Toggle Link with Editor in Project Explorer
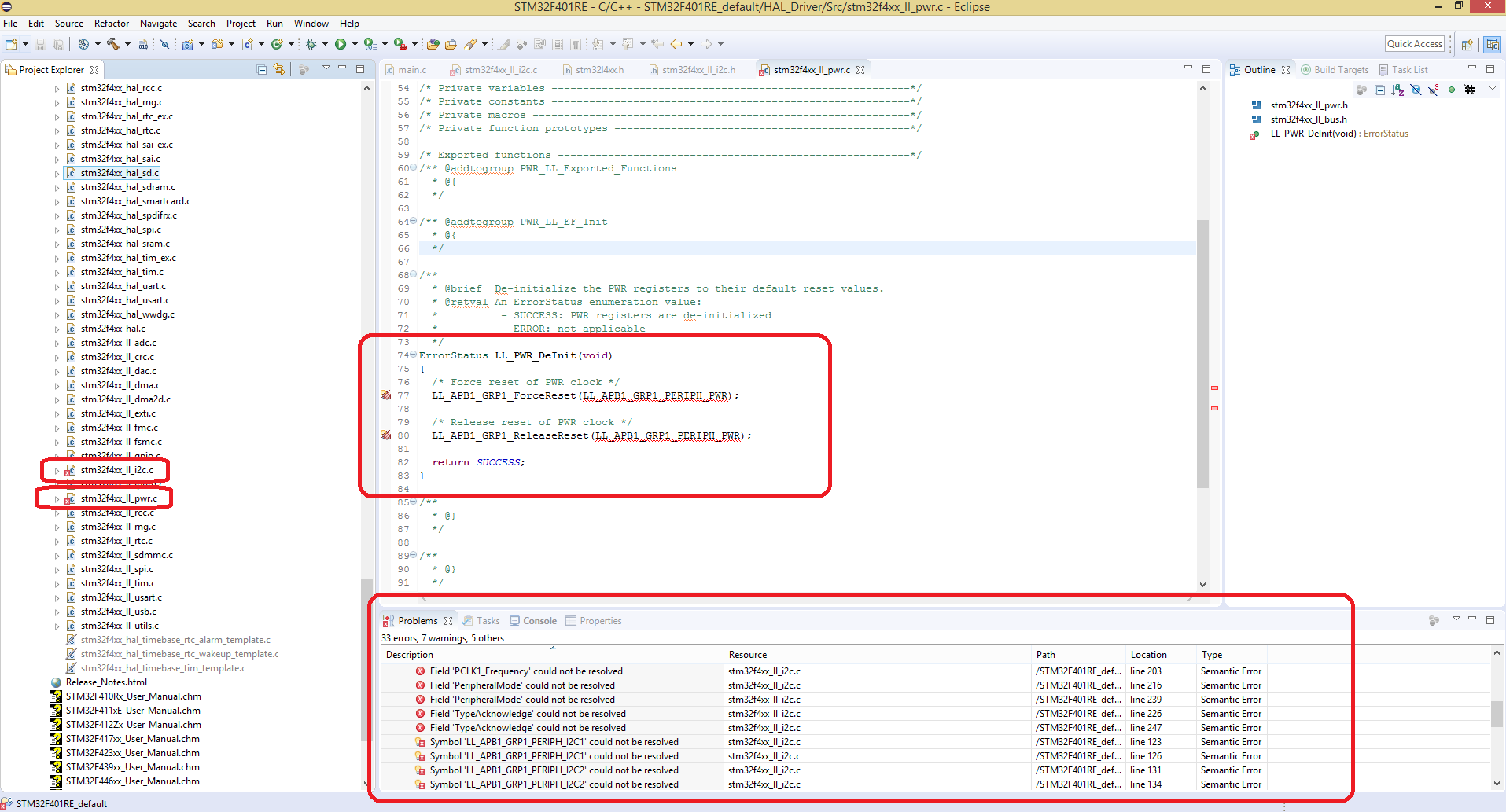 (x=279, y=70)
